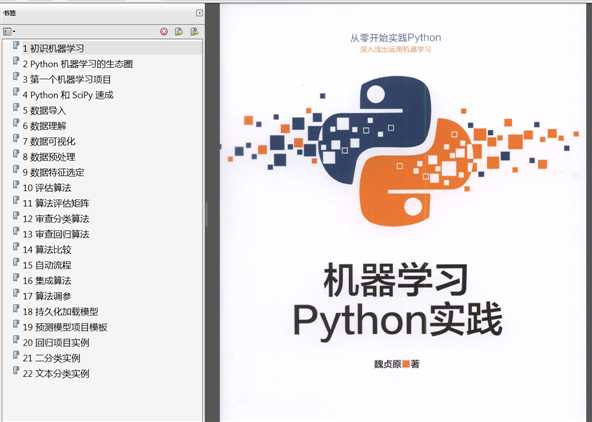Viewport: 592px width, 422px height.
Task: Click the bookmark icon beside 算法比较
Action: pyautogui.click(x=15, y=247)
